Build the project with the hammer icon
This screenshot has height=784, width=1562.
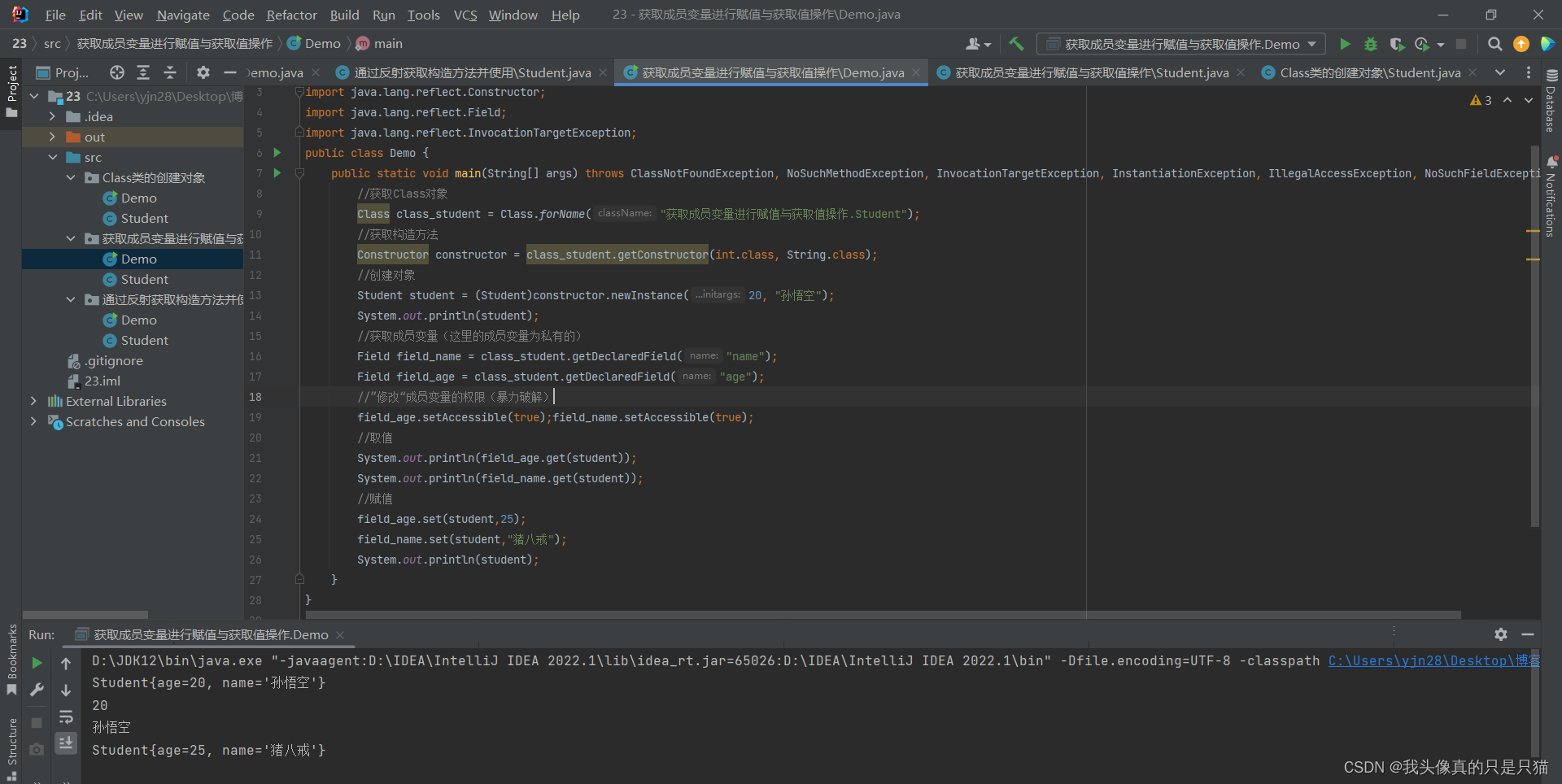pyautogui.click(x=1016, y=44)
